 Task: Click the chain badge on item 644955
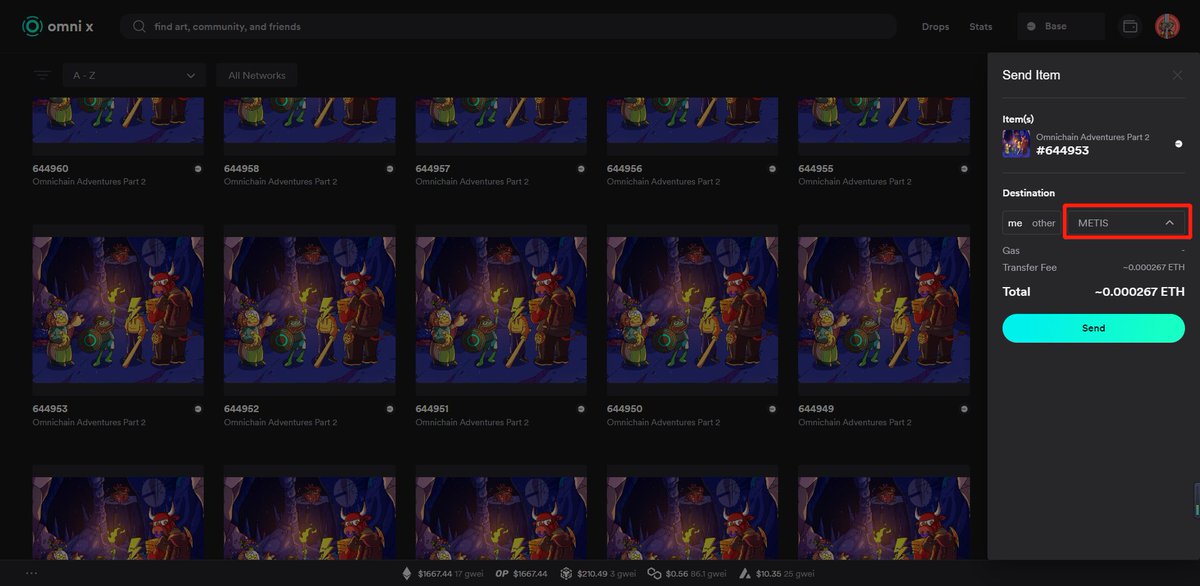click(963, 169)
